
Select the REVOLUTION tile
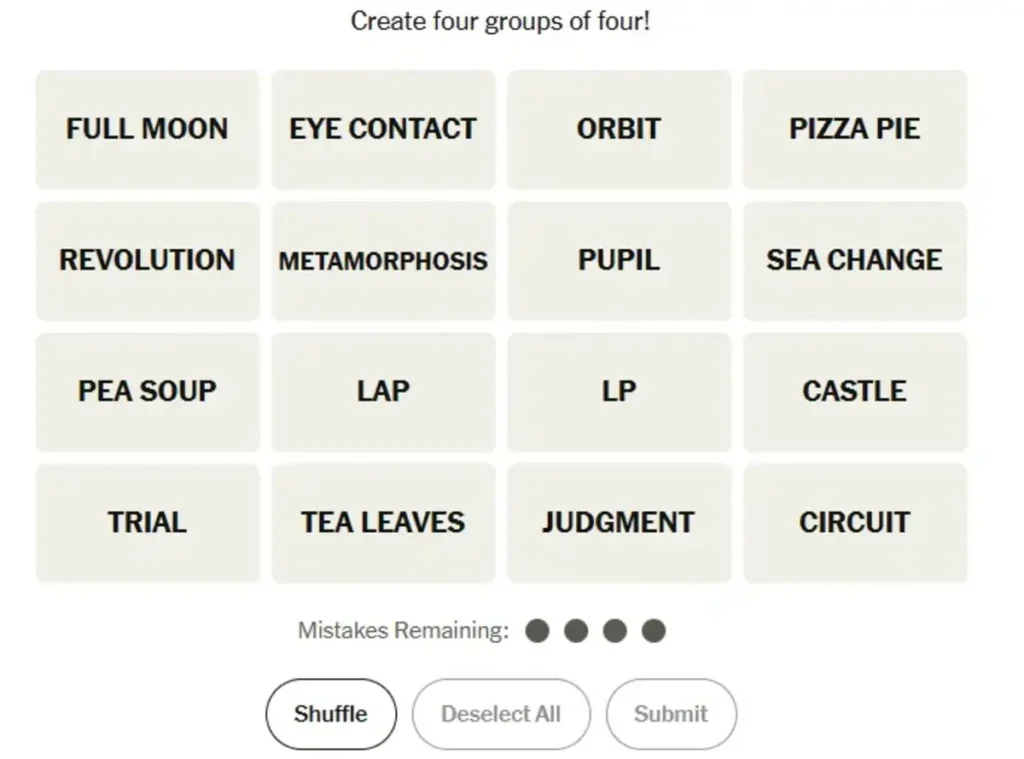click(x=147, y=261)
